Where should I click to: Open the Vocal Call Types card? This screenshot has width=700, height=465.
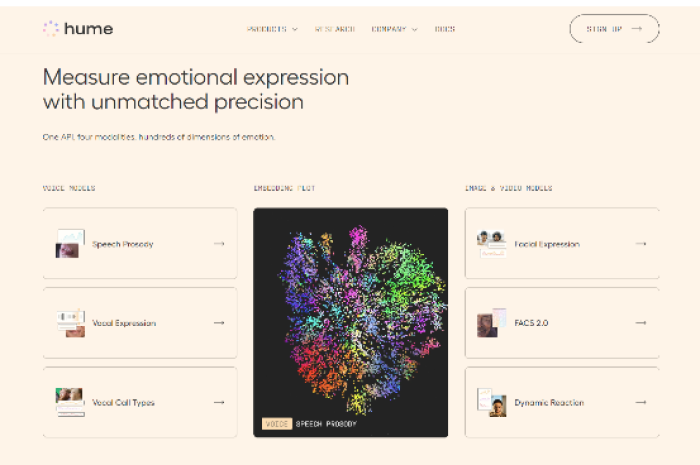140,402
